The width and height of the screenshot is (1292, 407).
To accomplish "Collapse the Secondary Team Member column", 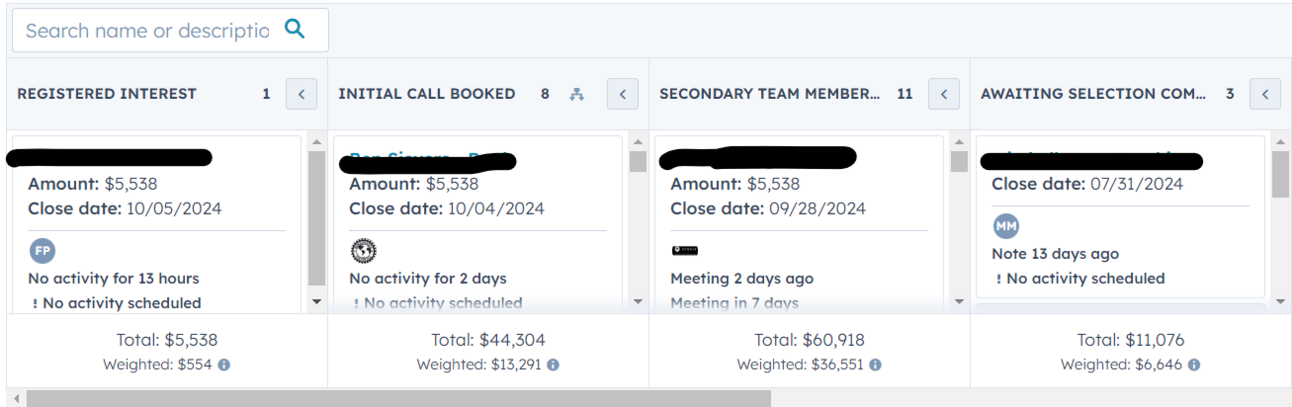I will [943, 94].
